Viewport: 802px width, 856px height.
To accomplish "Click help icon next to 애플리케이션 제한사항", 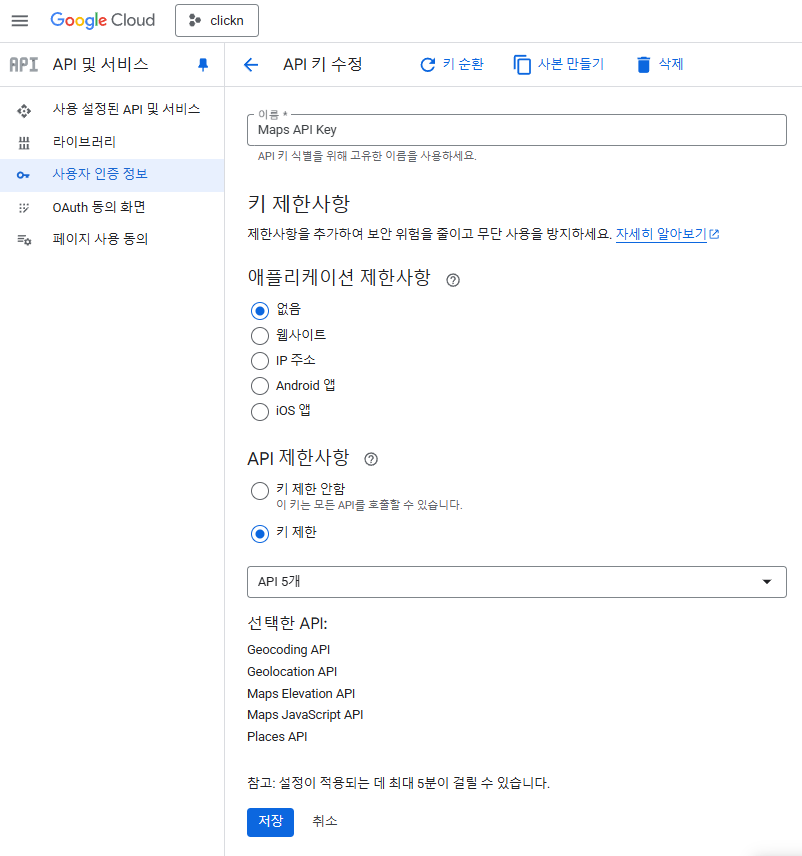I will pos(453,280).
